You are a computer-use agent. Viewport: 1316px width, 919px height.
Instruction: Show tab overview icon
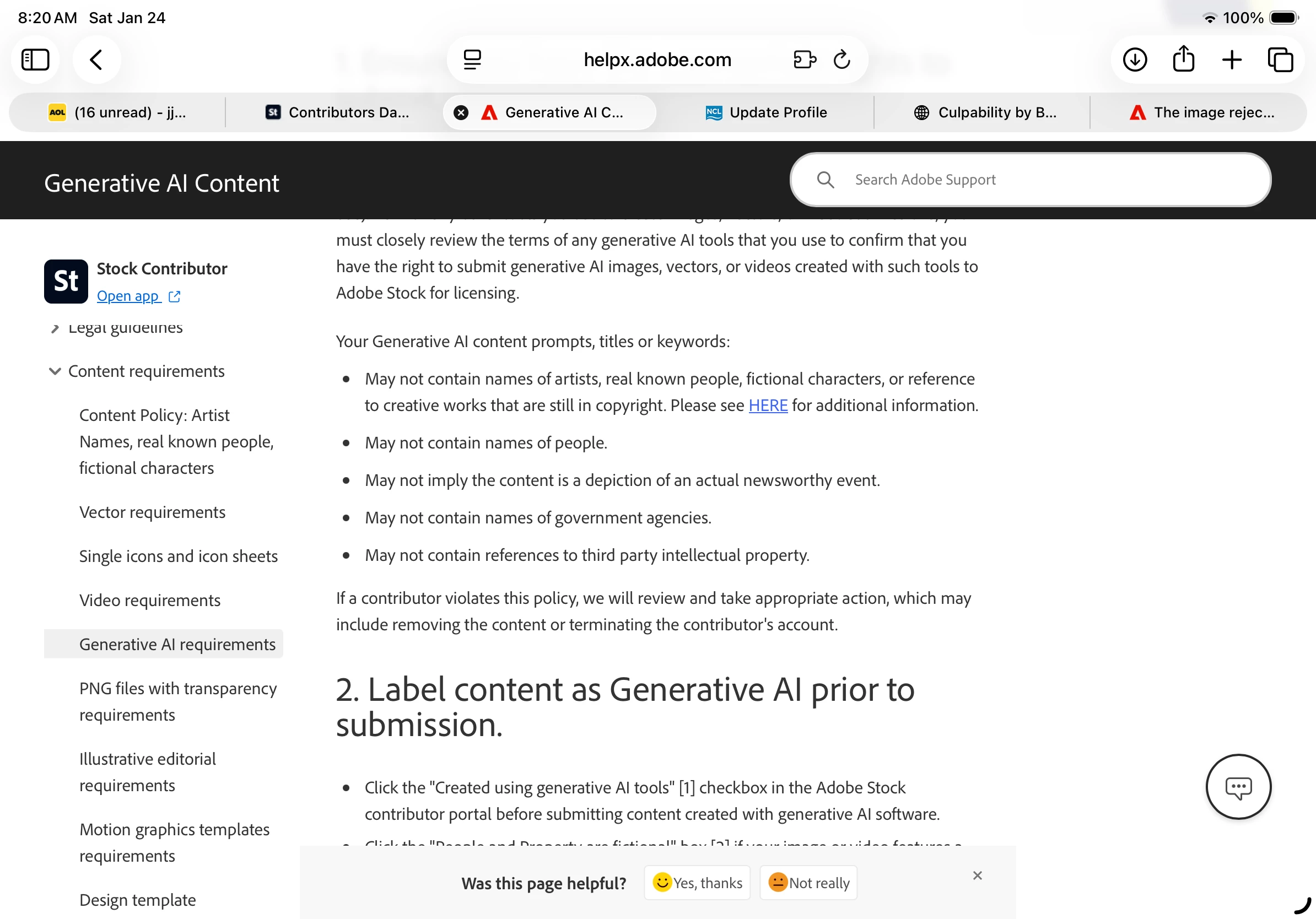pos(1280,60)
